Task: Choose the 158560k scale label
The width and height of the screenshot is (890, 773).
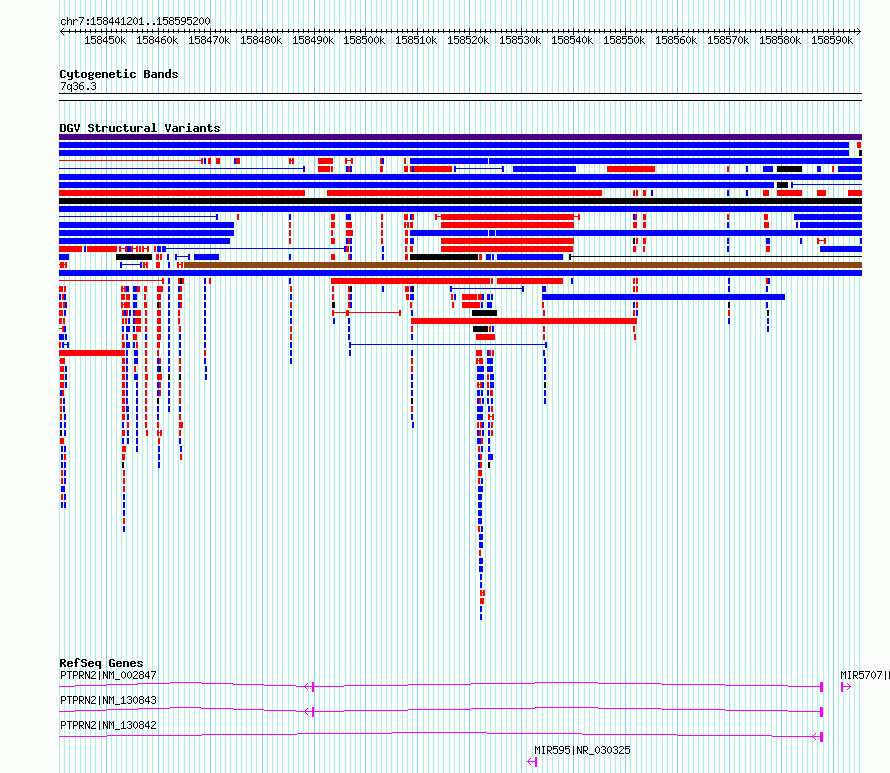Action: pos(676,40)
